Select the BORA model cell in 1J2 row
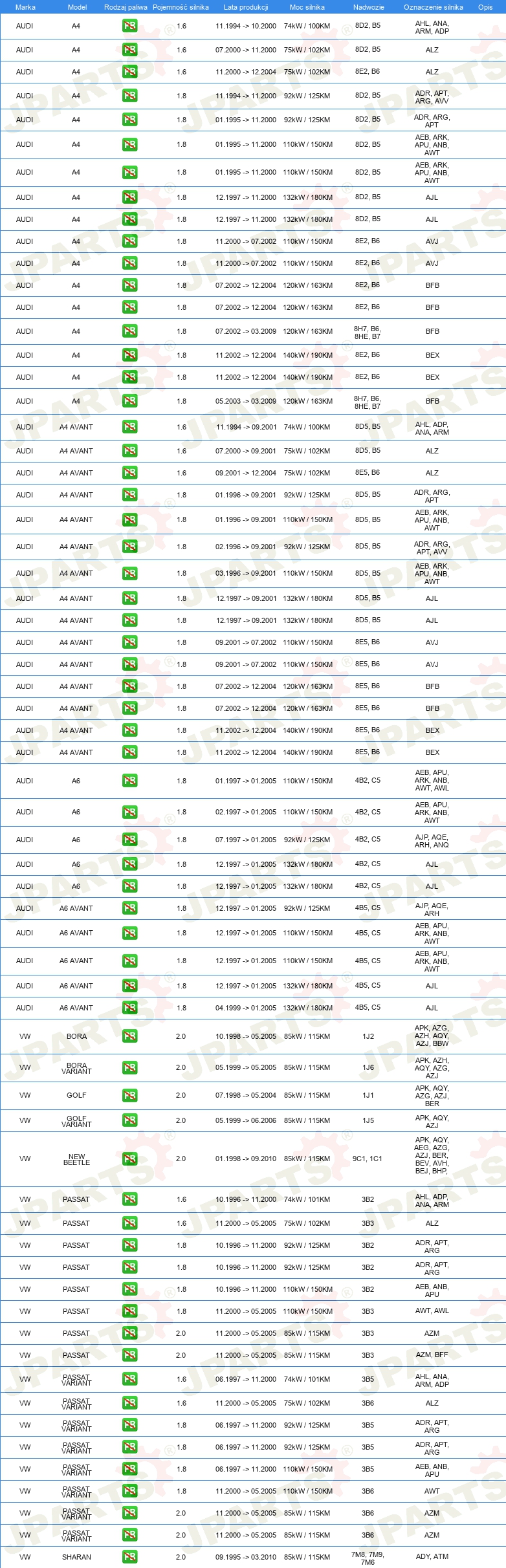 click(76, 1036)
